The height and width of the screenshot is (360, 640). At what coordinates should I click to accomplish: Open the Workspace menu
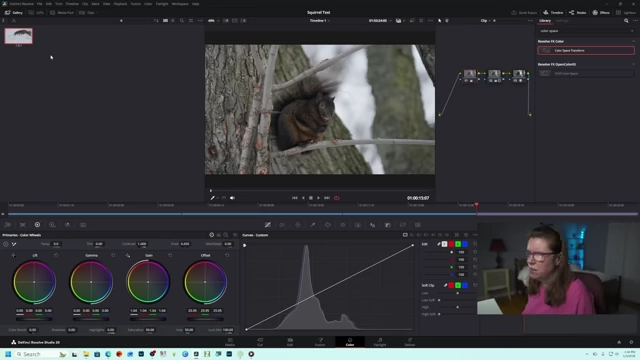point(180,4)
